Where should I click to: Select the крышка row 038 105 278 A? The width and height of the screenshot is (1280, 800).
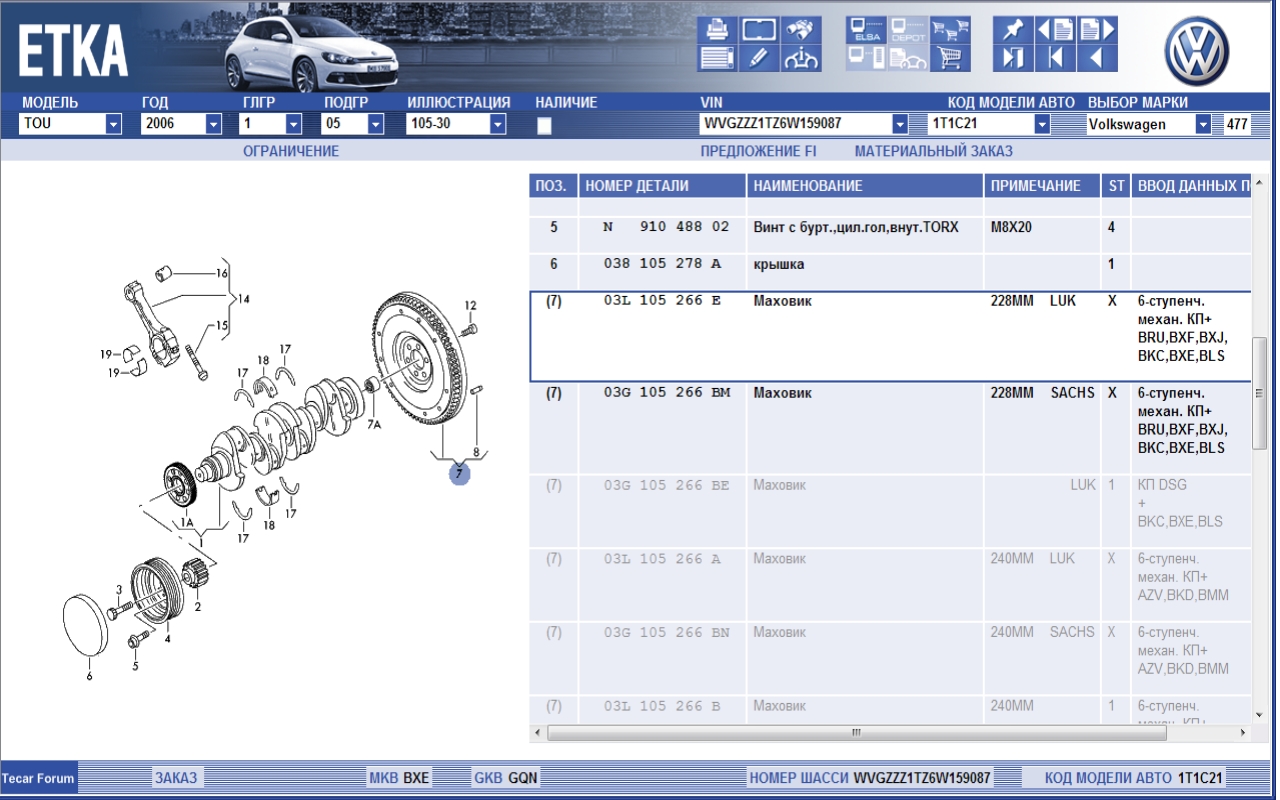890,265
